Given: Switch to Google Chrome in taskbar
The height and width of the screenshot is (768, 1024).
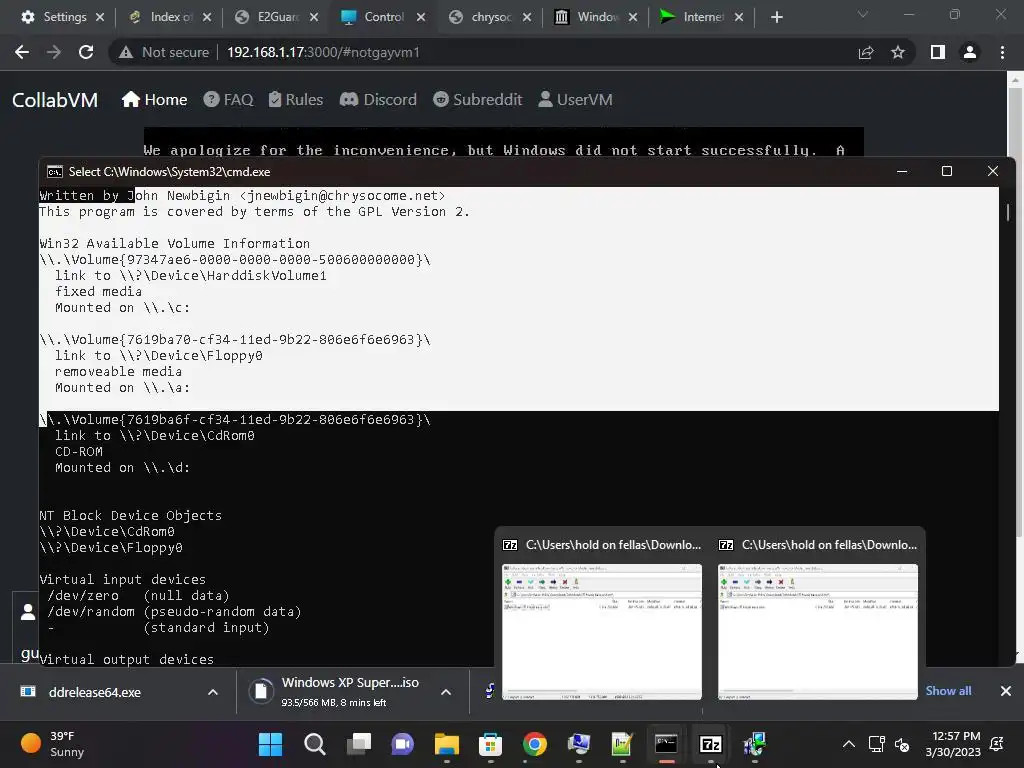Looking at the screenshot, I should [x=534, y=744].
